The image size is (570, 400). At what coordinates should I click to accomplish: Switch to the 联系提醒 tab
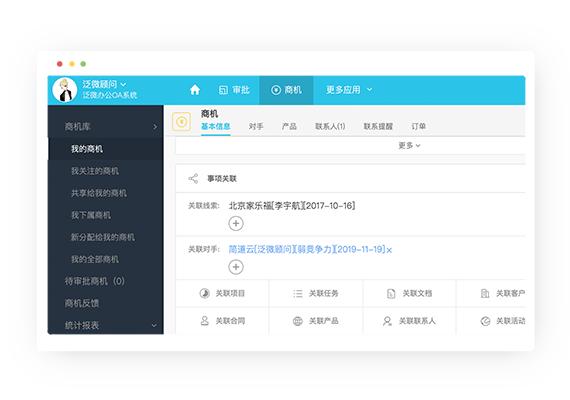378,127
